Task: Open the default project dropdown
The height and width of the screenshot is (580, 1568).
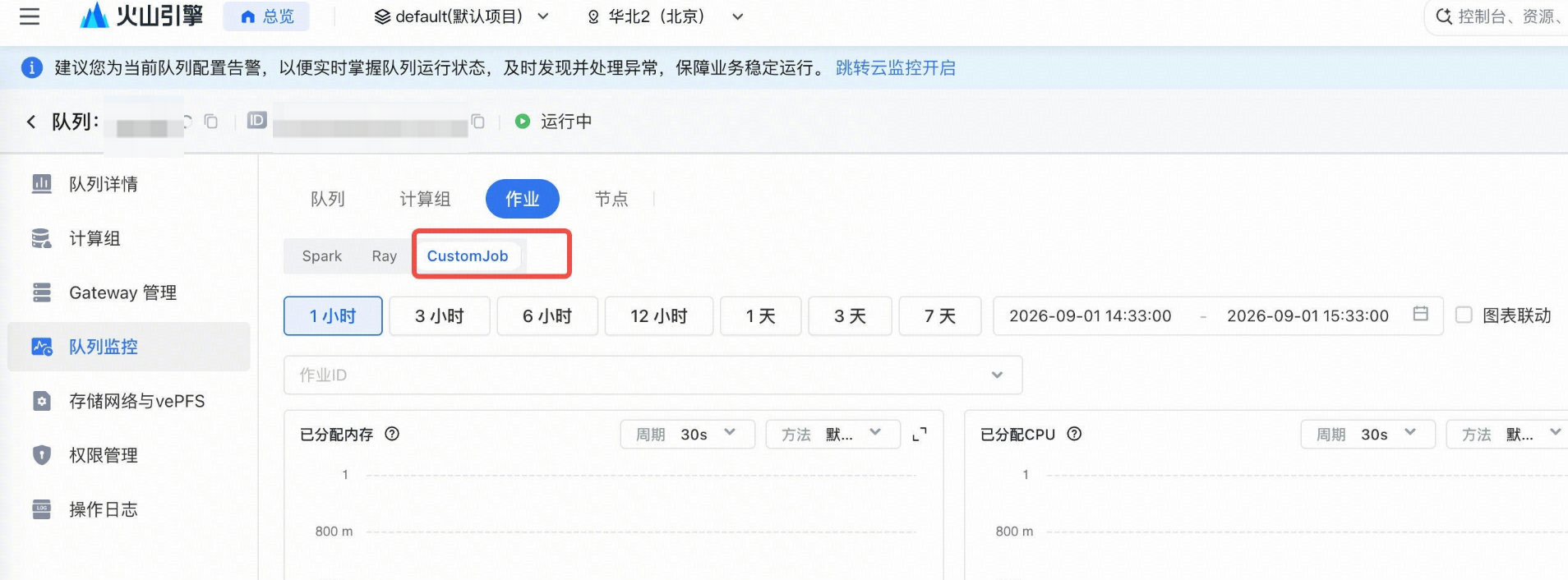Action: [x=461, y=16]
